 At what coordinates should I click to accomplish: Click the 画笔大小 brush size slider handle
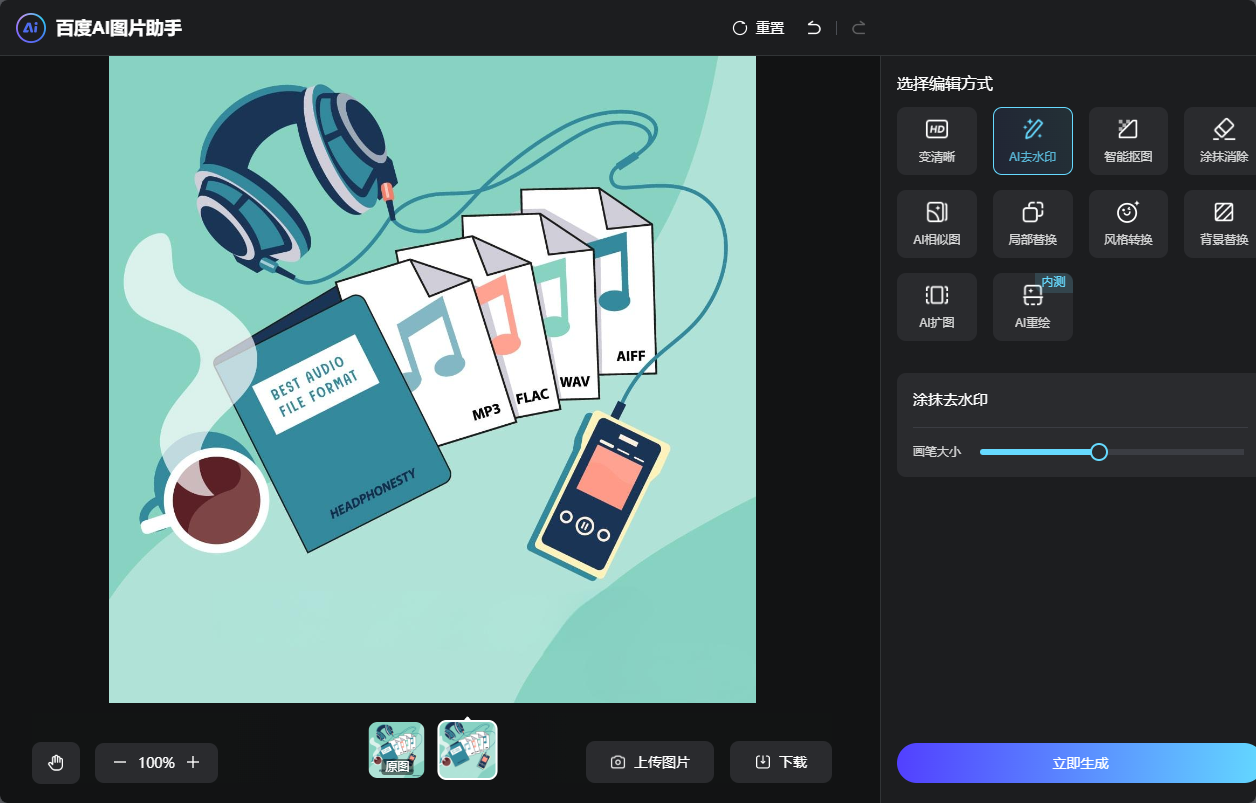(x=1098, y=452)
